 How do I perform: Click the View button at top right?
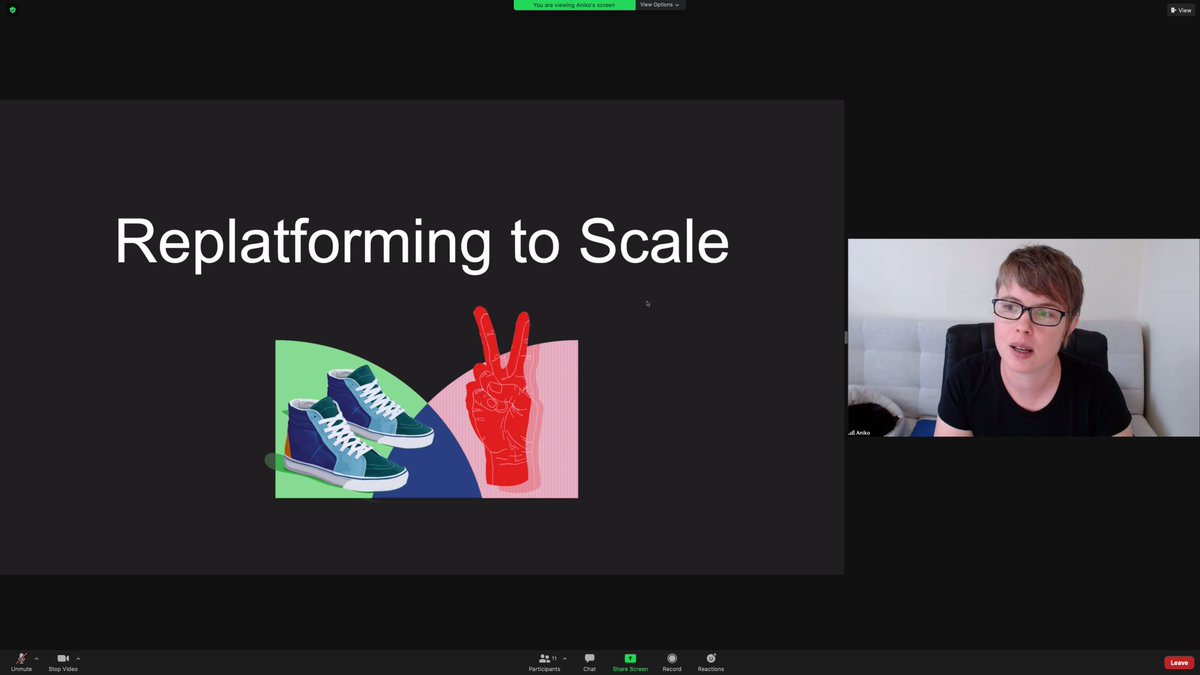pos(1181,10)
